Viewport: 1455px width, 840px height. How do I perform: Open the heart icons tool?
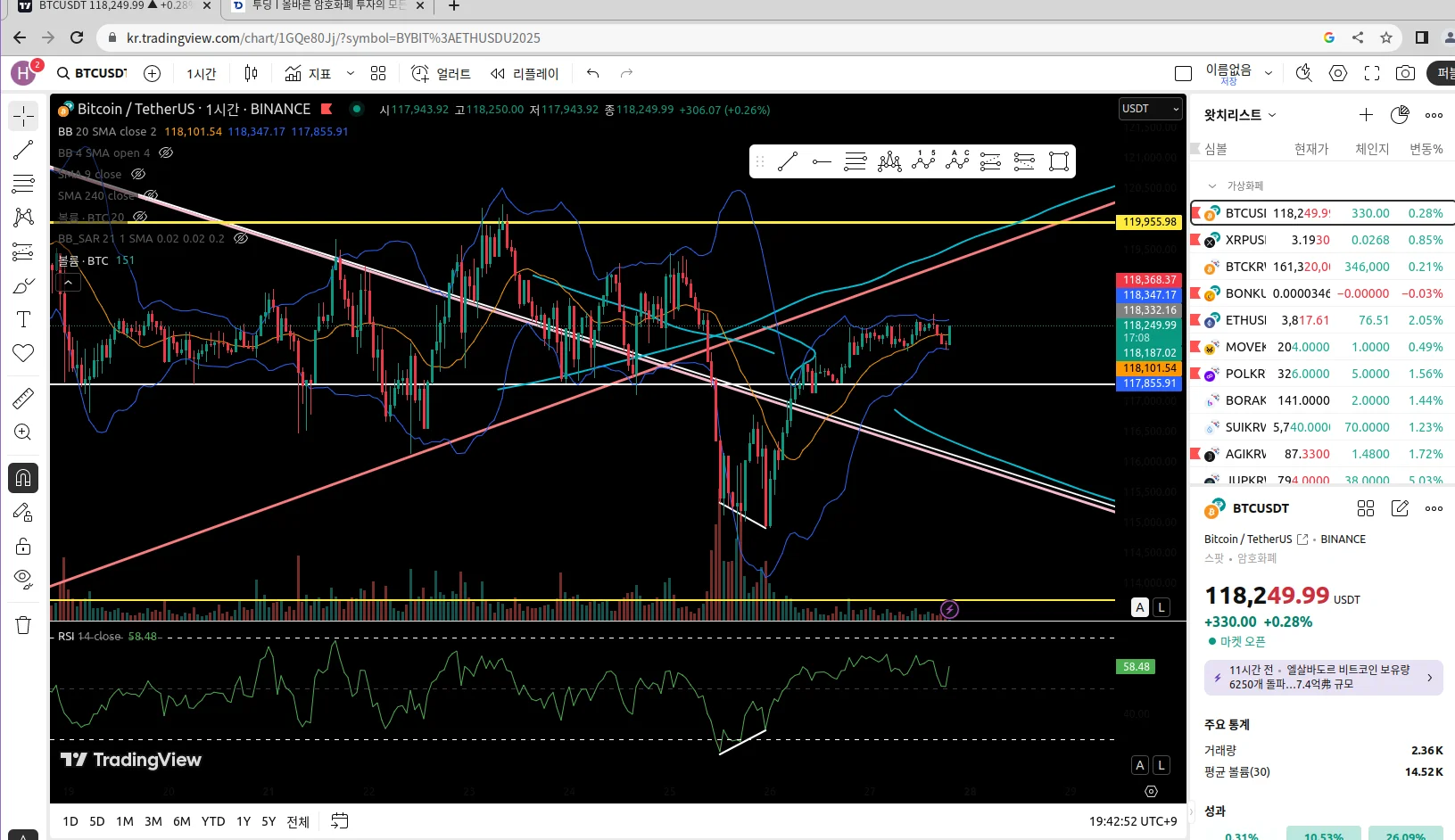[x=23, y=353]
